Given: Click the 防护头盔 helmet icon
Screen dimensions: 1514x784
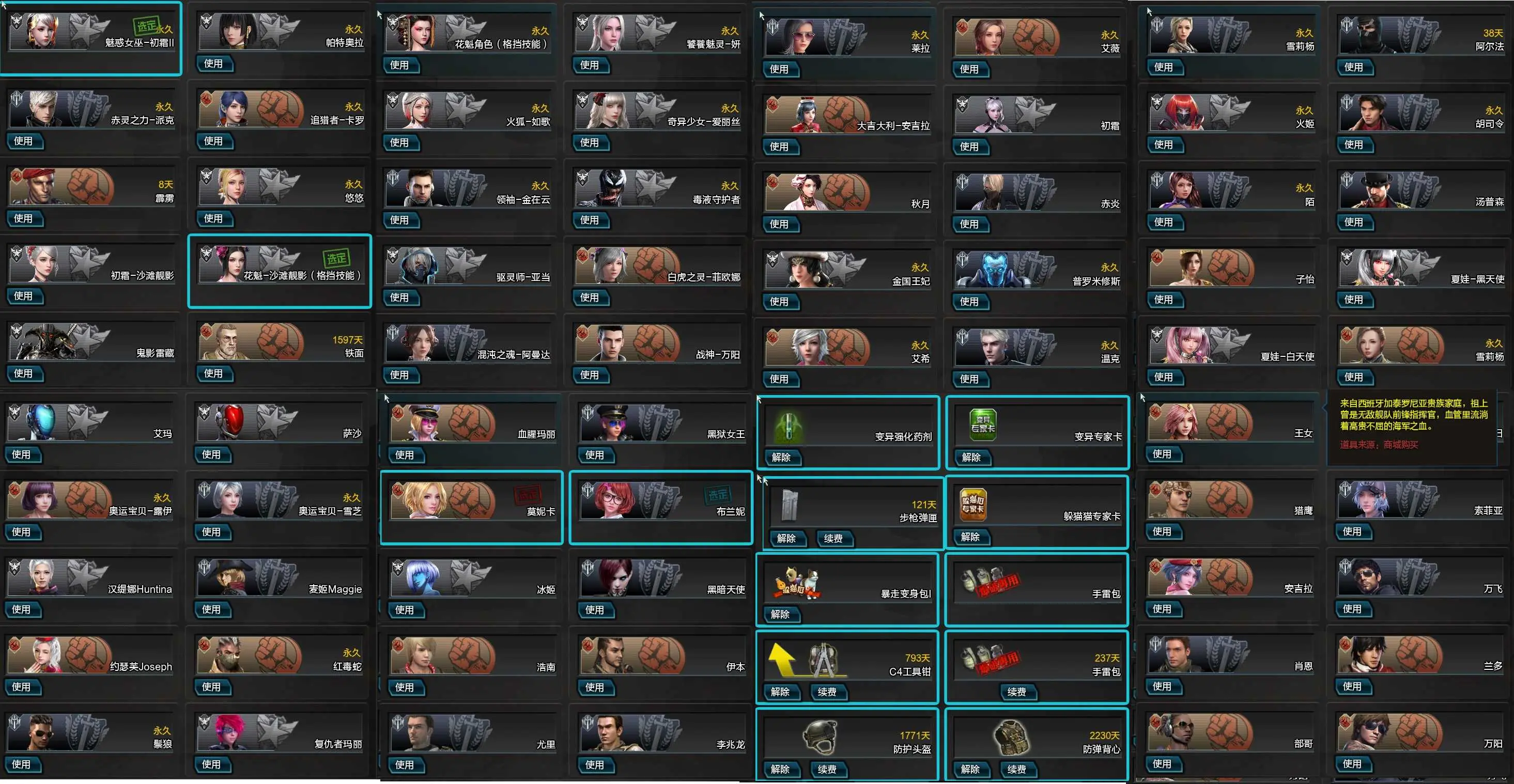Looking at the screenshot, I should [821, 737].
